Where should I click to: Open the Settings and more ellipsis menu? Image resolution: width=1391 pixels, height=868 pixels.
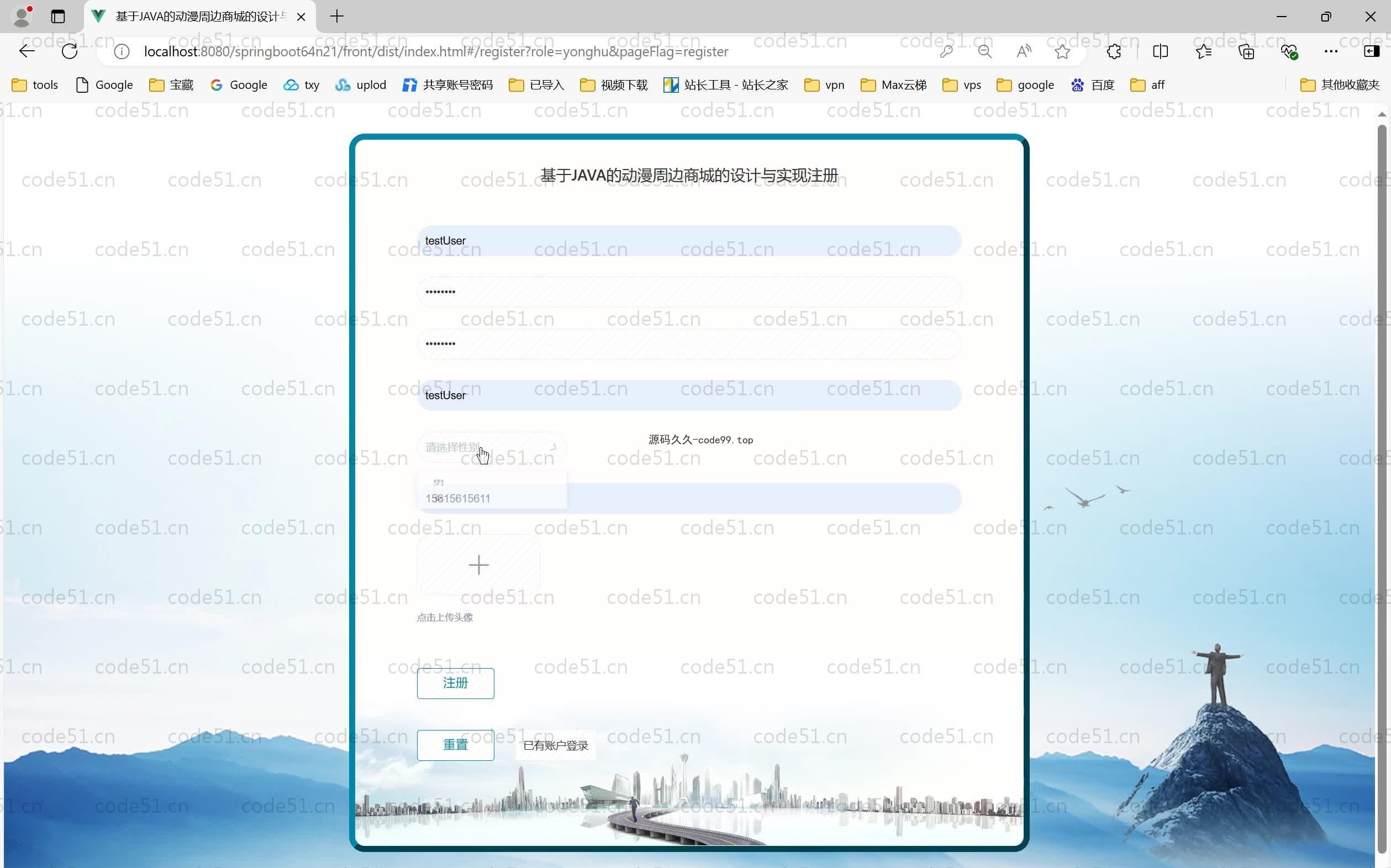[1331, 52]
